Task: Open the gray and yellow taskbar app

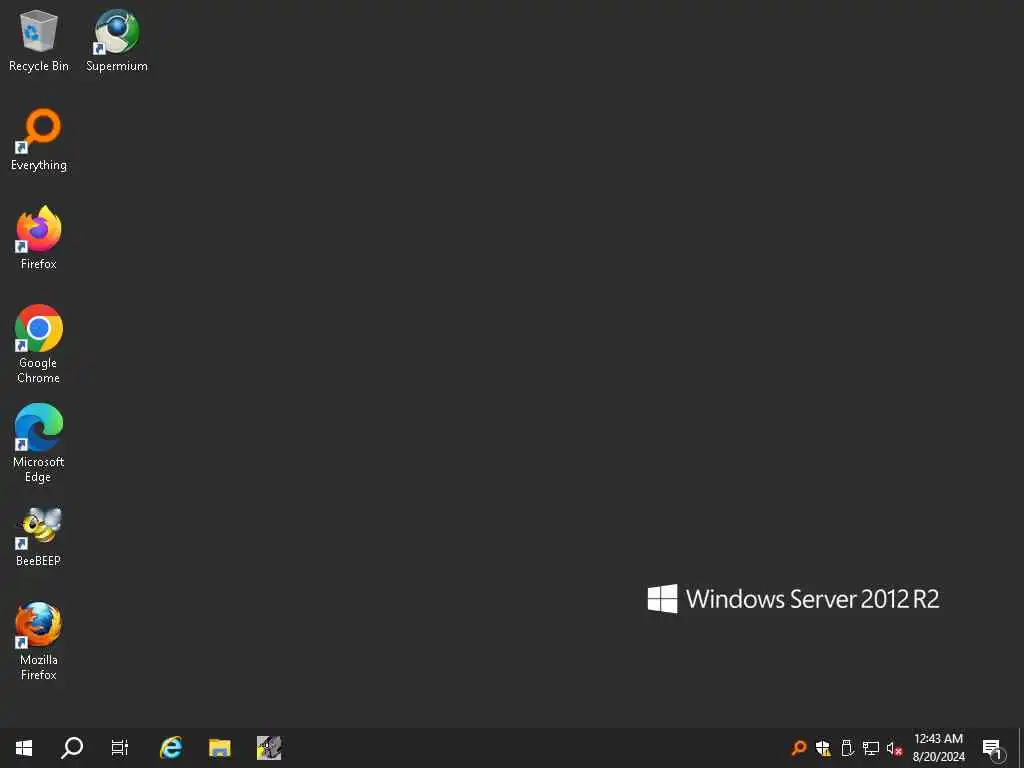Action: coord(269,748)
